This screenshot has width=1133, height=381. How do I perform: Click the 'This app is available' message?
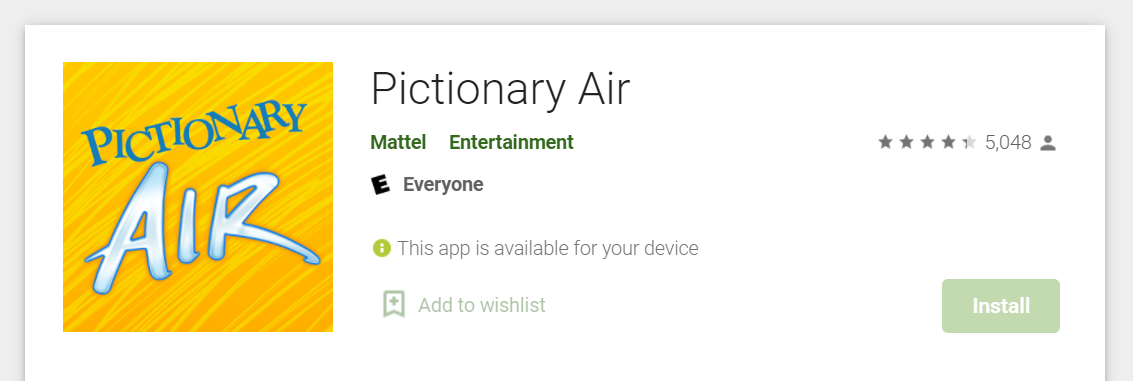[x=548, y=249]
